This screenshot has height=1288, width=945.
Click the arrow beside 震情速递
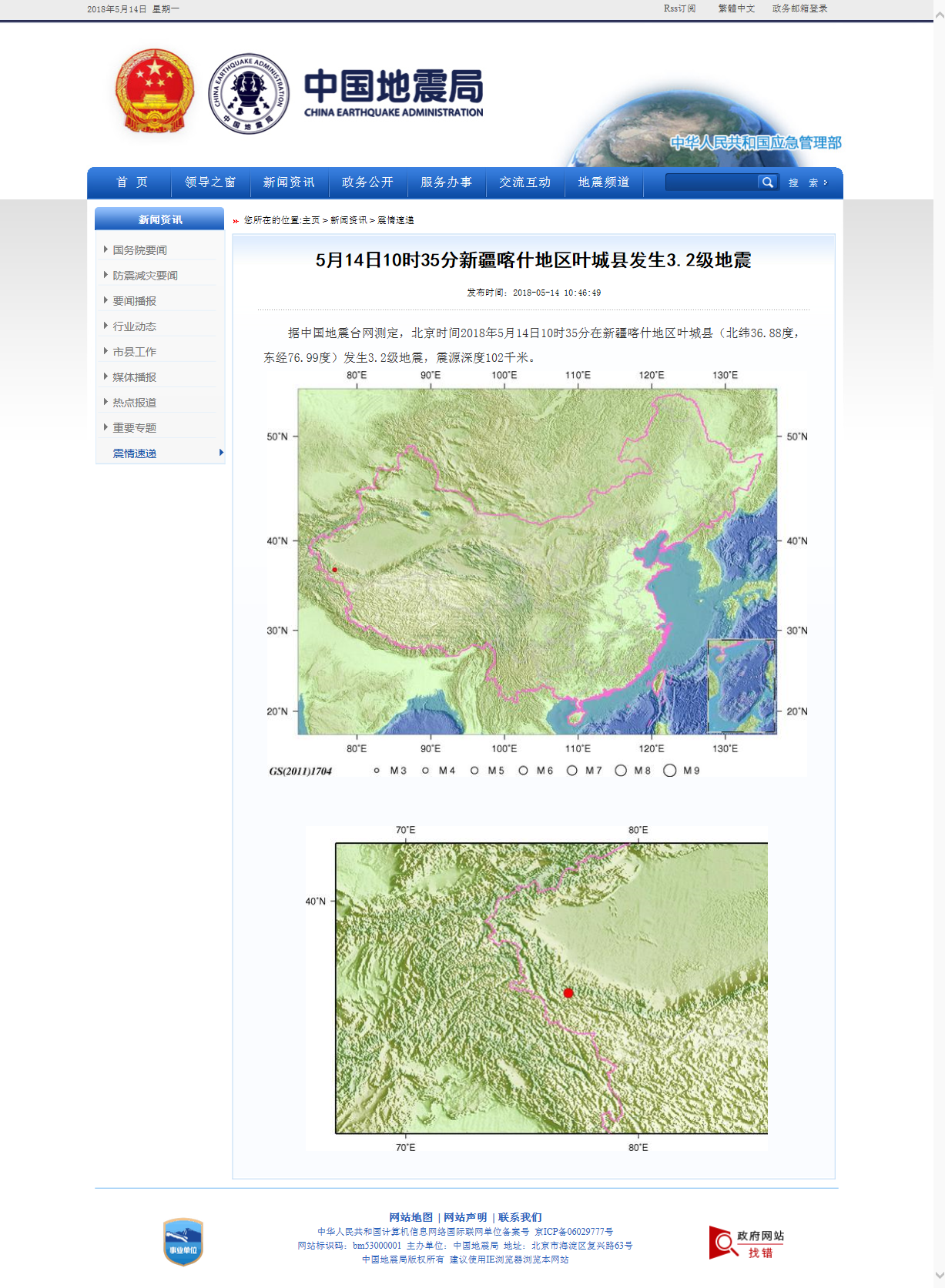click(221, 453)
